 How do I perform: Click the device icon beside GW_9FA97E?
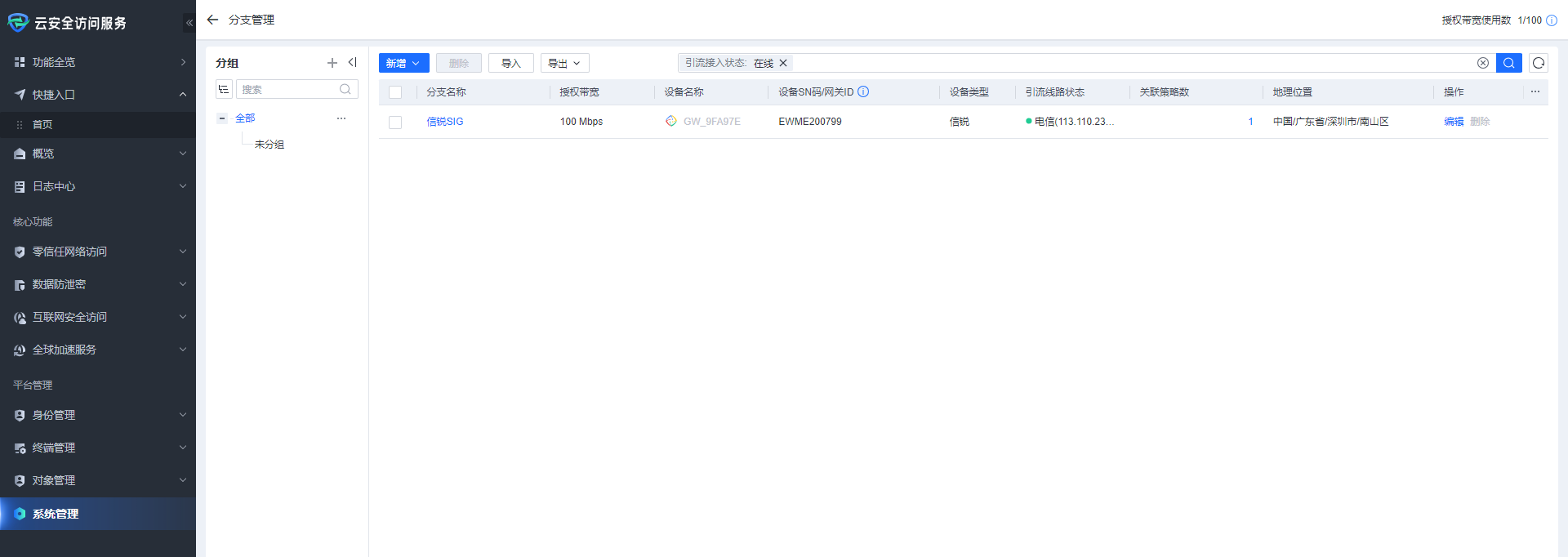671,121
